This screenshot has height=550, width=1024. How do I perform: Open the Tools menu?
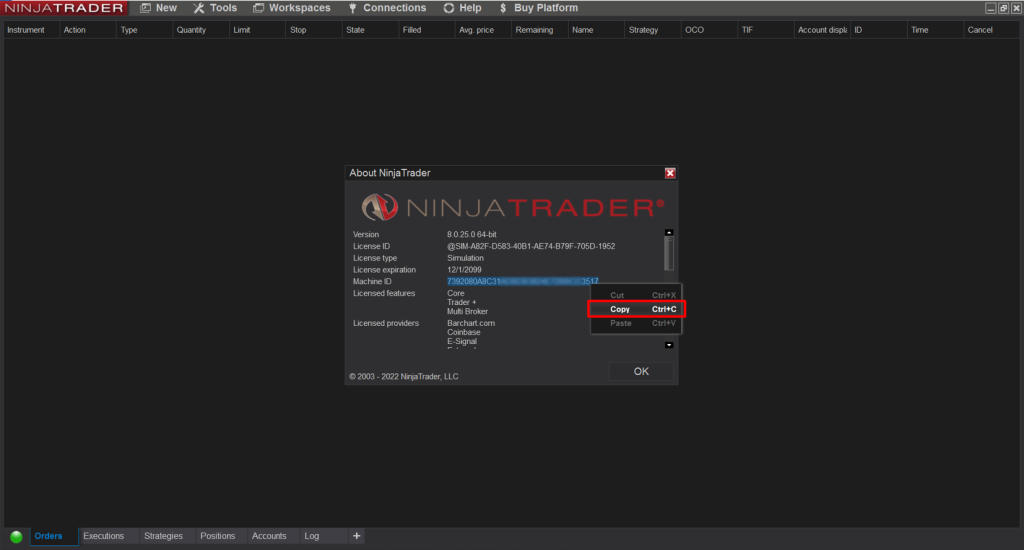[x=215, y=8]
